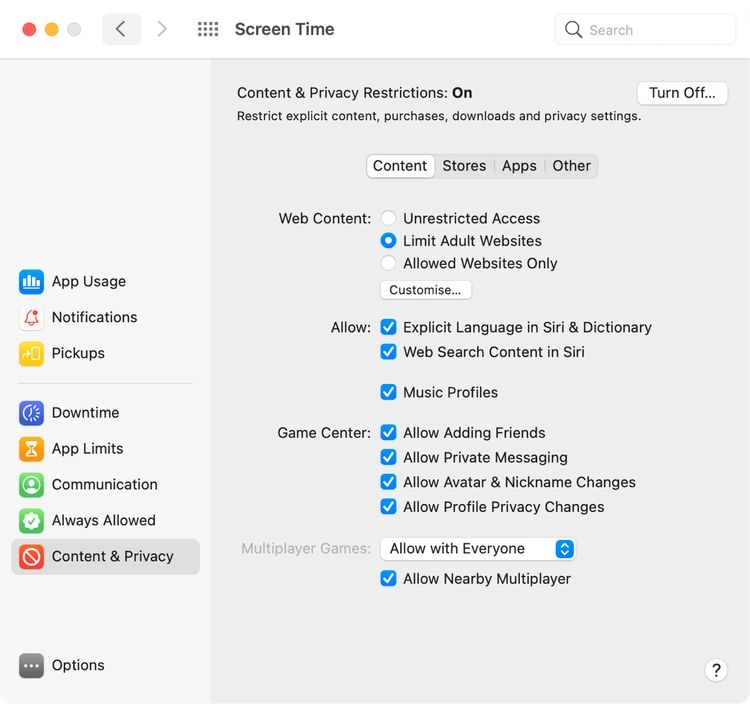Go forward with the right chevron
This screenshot has width=750, height=704.
click(162, 29)
